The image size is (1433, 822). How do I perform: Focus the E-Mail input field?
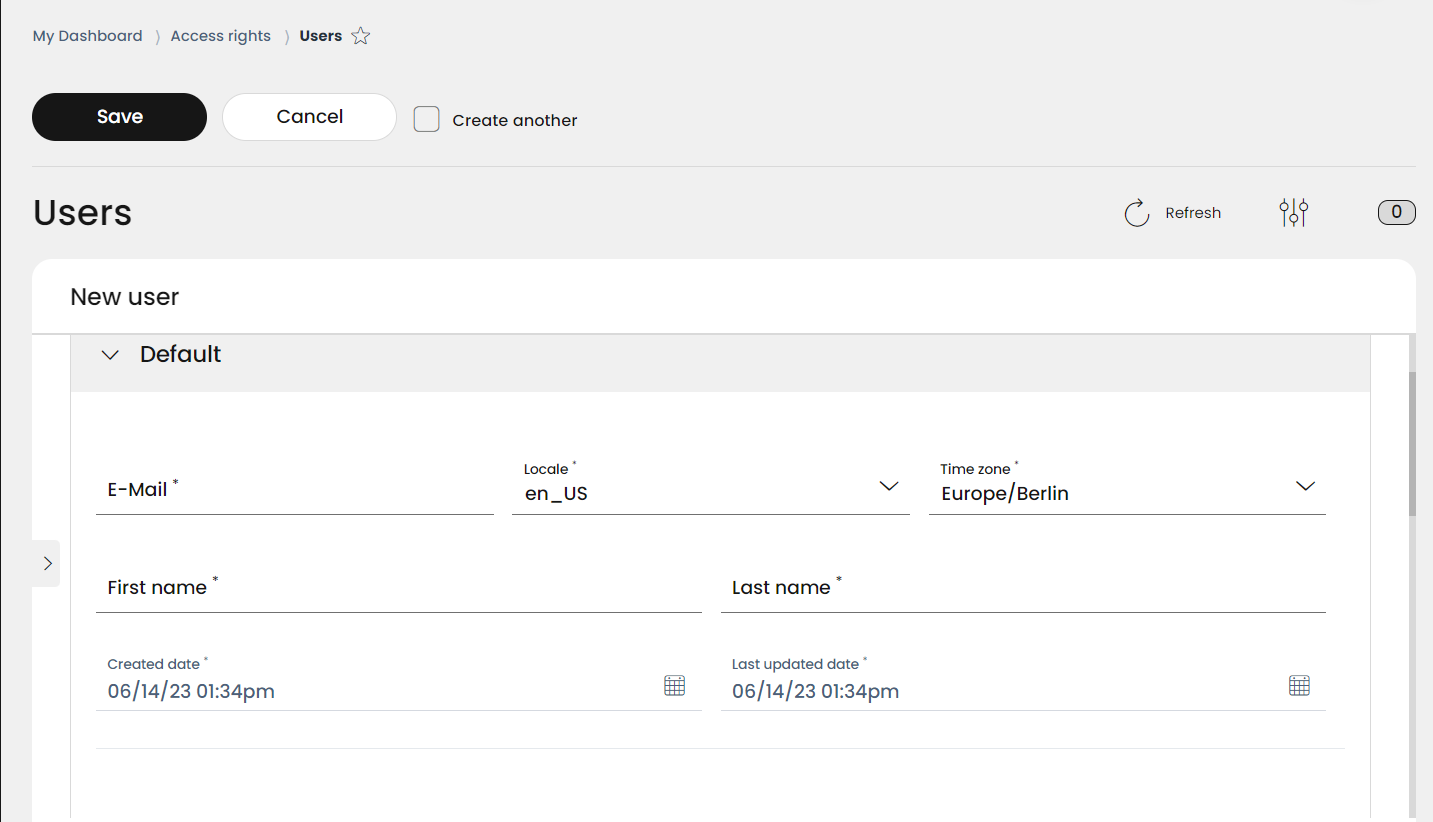pos(295,489)
